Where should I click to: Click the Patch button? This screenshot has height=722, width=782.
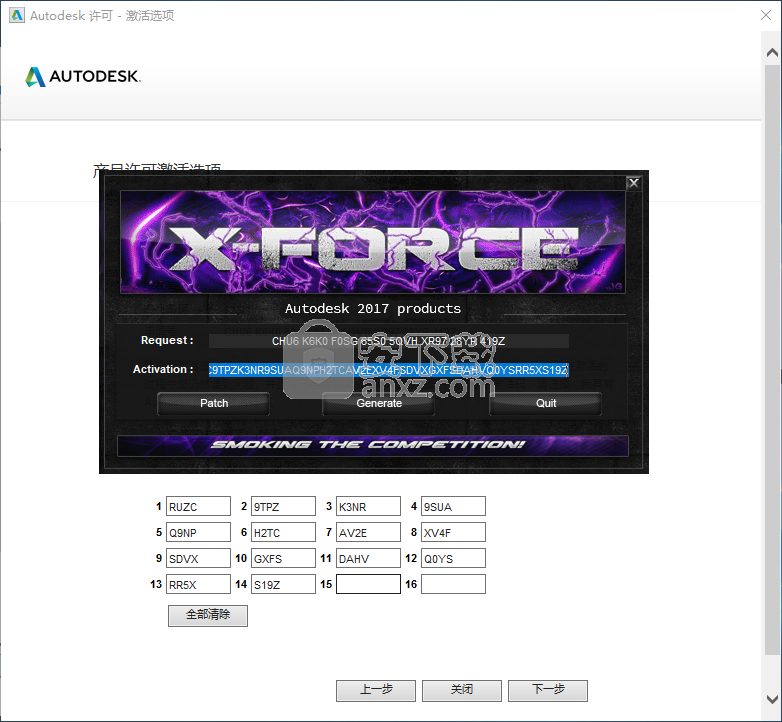point(213,403)
